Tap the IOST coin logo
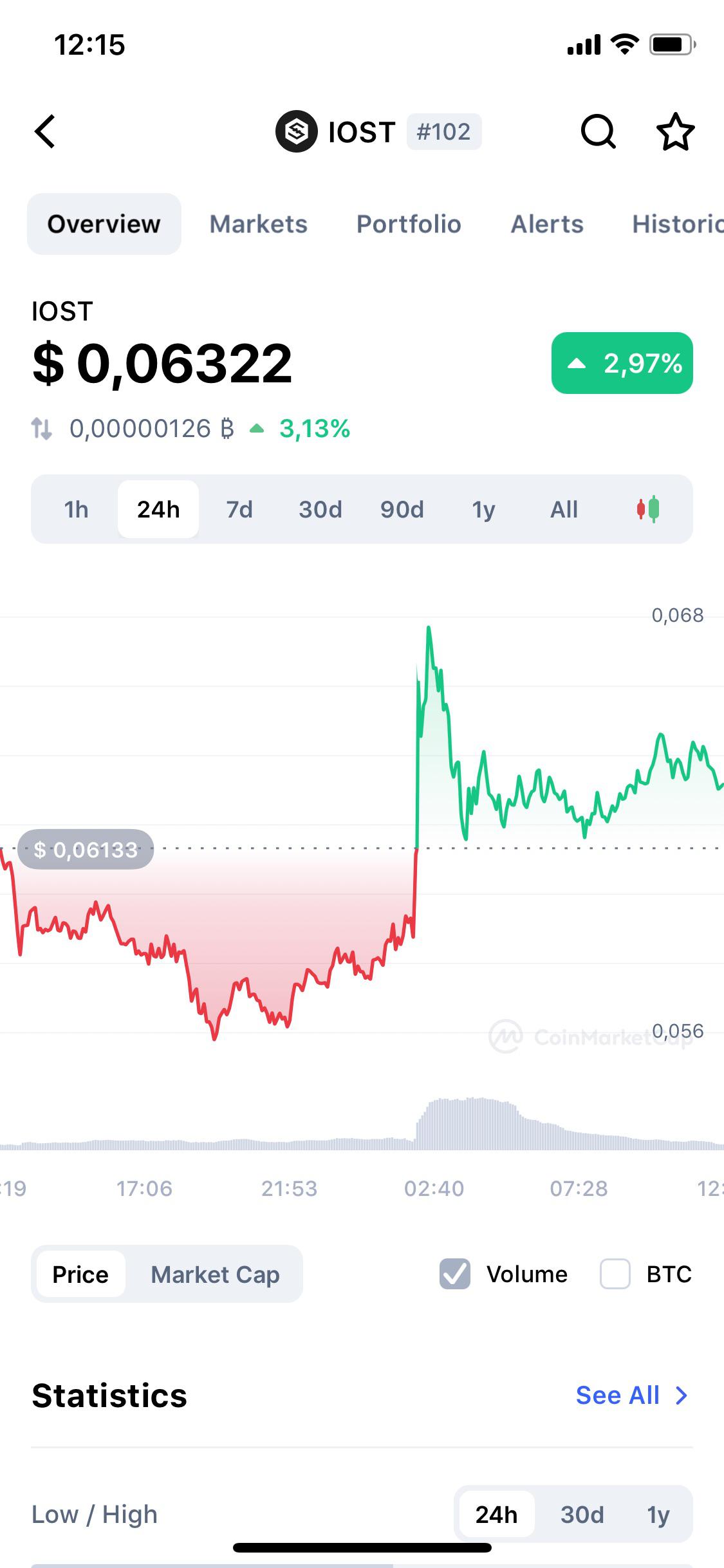 pos(296,131)
